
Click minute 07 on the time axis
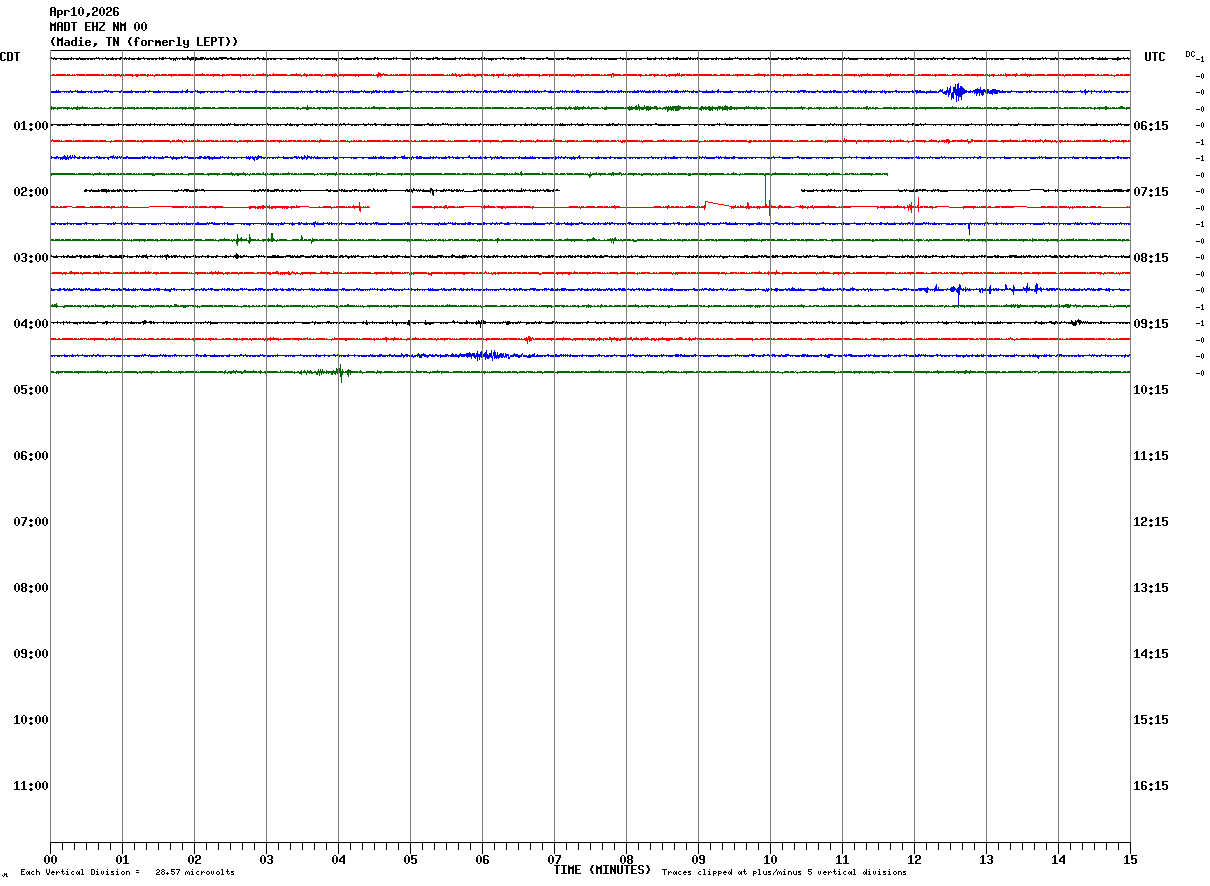(x=554, y=859)
